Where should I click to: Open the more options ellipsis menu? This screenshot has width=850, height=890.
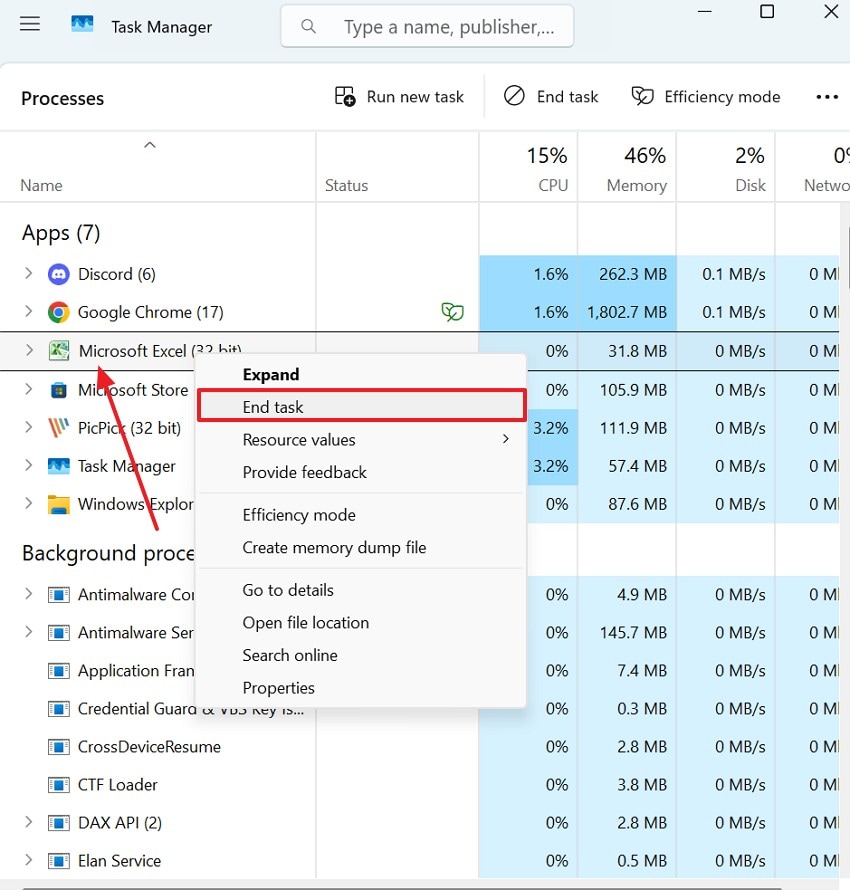(x=827, y=96)
